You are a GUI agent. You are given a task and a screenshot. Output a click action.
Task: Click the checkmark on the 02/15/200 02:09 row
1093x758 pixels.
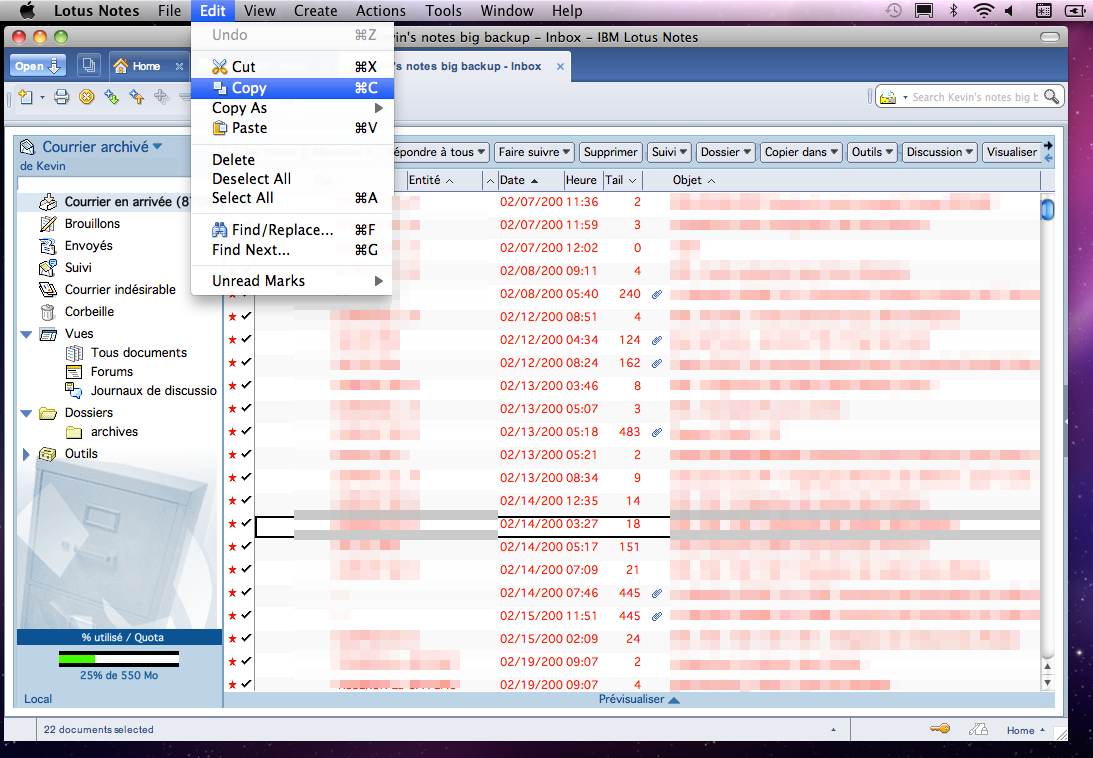point(246,638)
